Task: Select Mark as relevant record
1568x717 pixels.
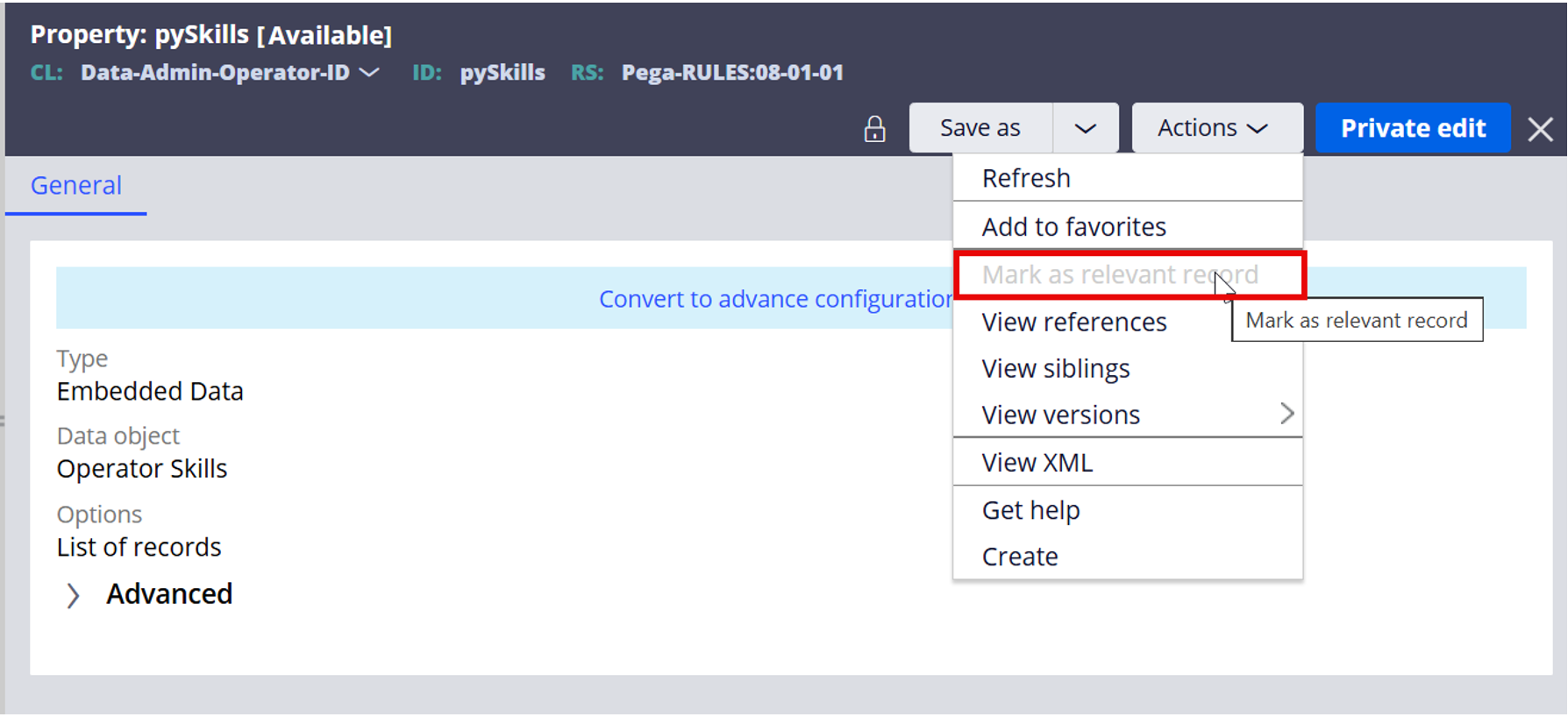Action: [x=1119, y=275]
